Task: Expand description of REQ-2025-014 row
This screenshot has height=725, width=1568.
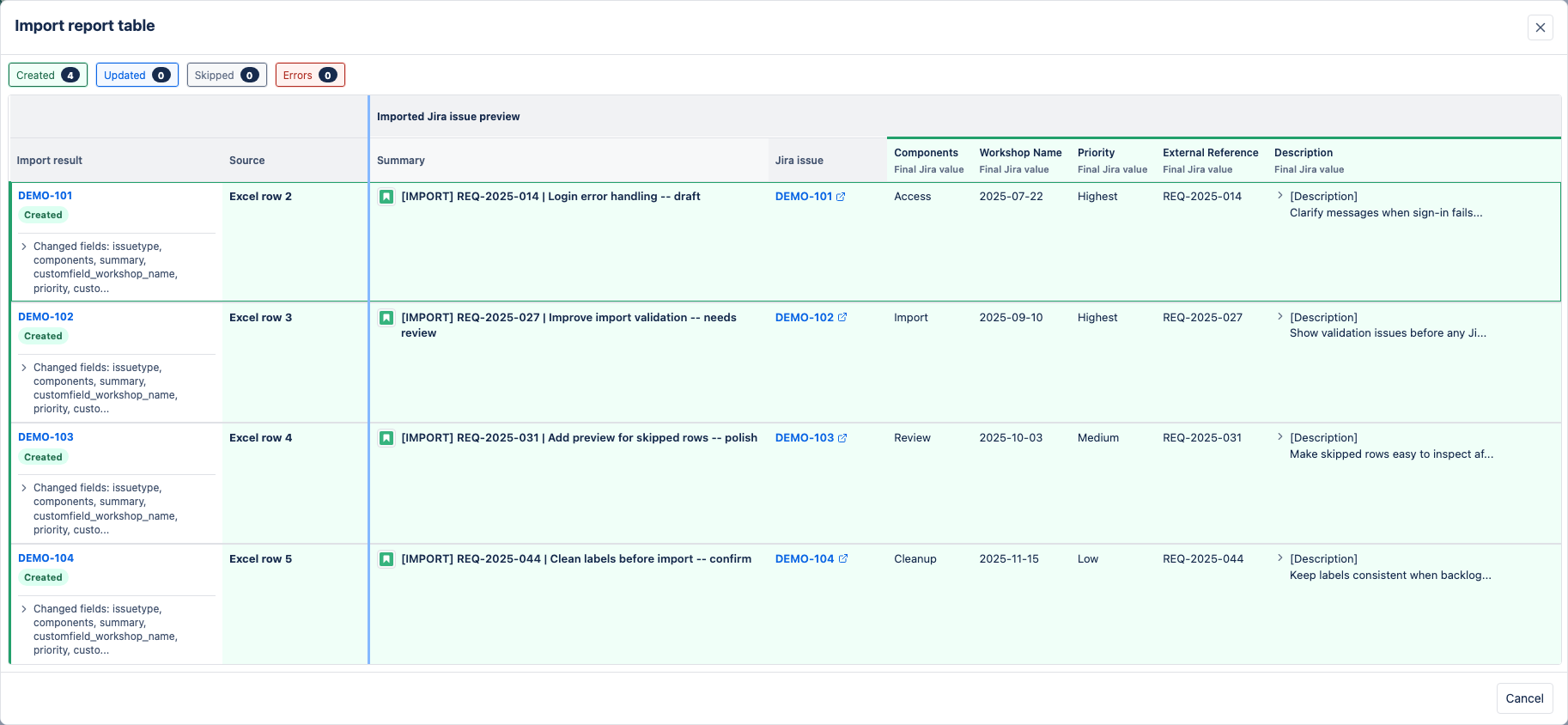Action: click(1280, 196)
